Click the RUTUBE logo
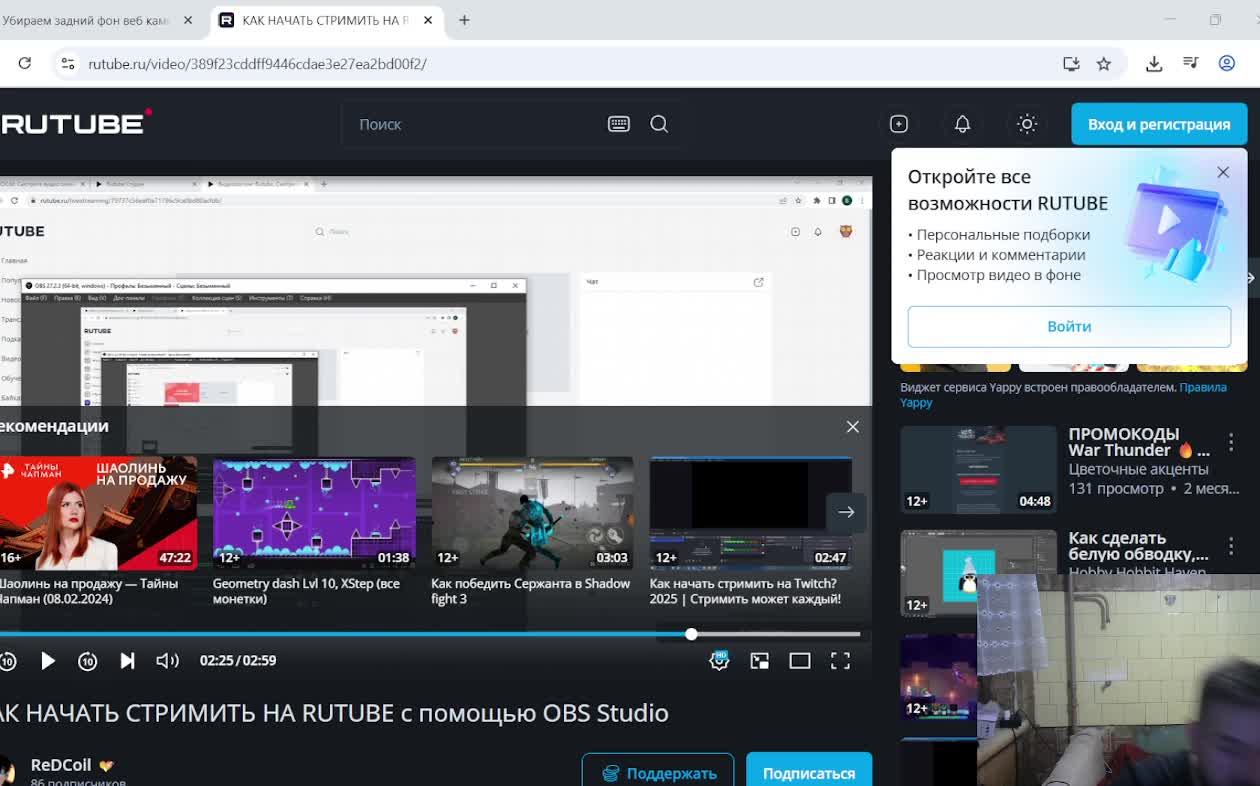 pyautogui.click(x=75, y=123)
